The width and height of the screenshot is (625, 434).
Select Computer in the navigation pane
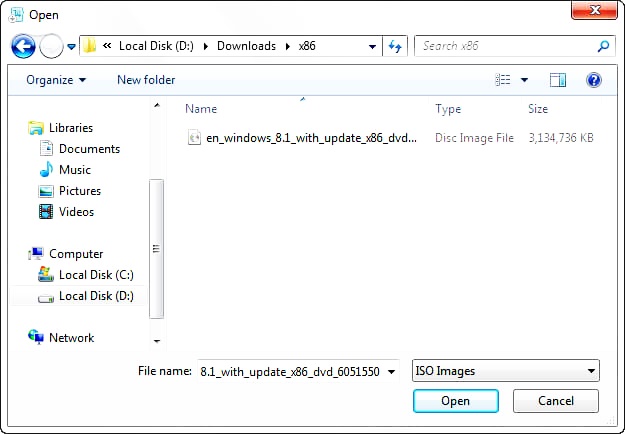coord(76,254)
